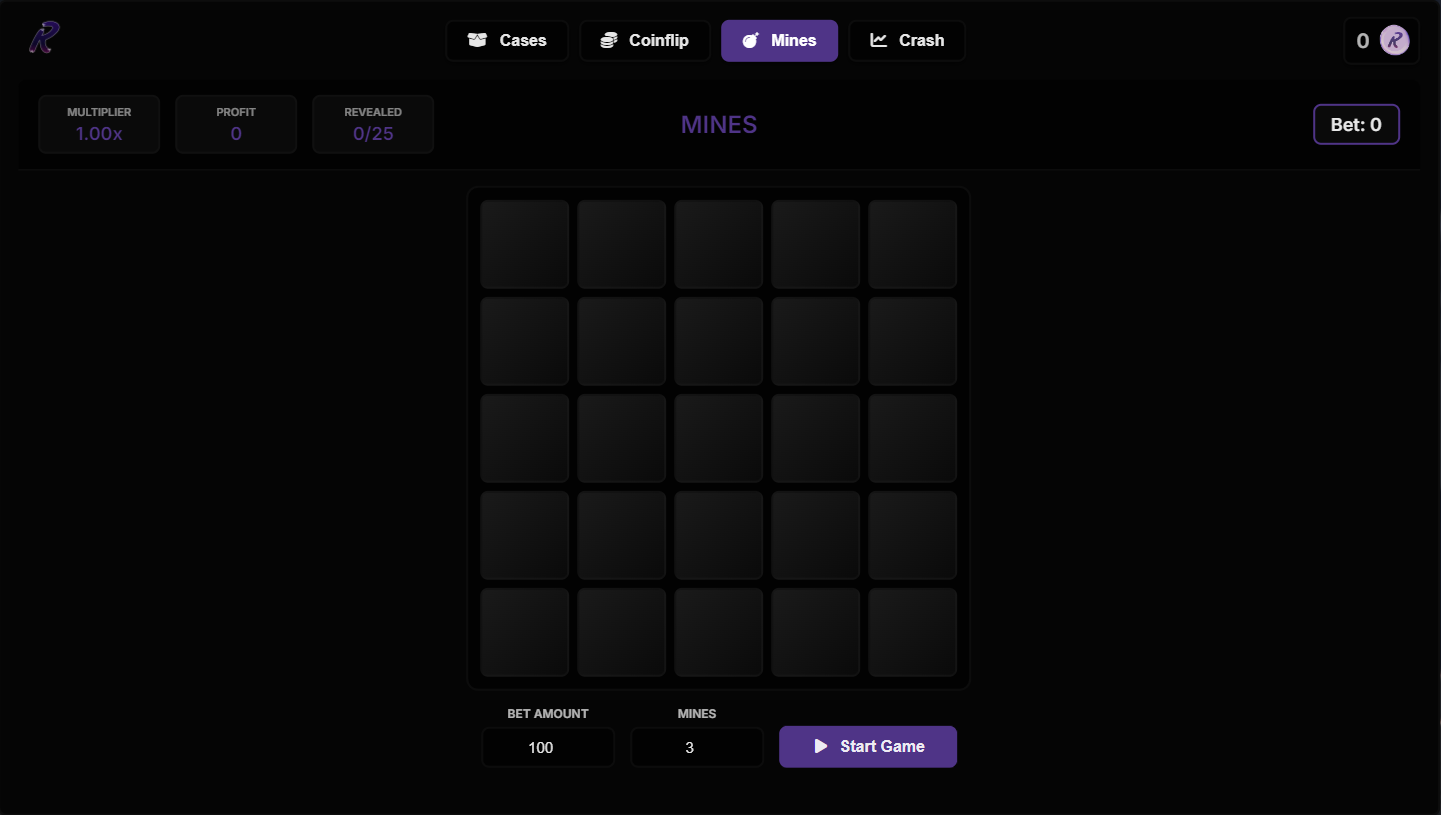Image resolution: width=1441 pixels, height=815 pixels.
Task: Click the chart icon on the Crash tab
Action: tap(879, 41)
